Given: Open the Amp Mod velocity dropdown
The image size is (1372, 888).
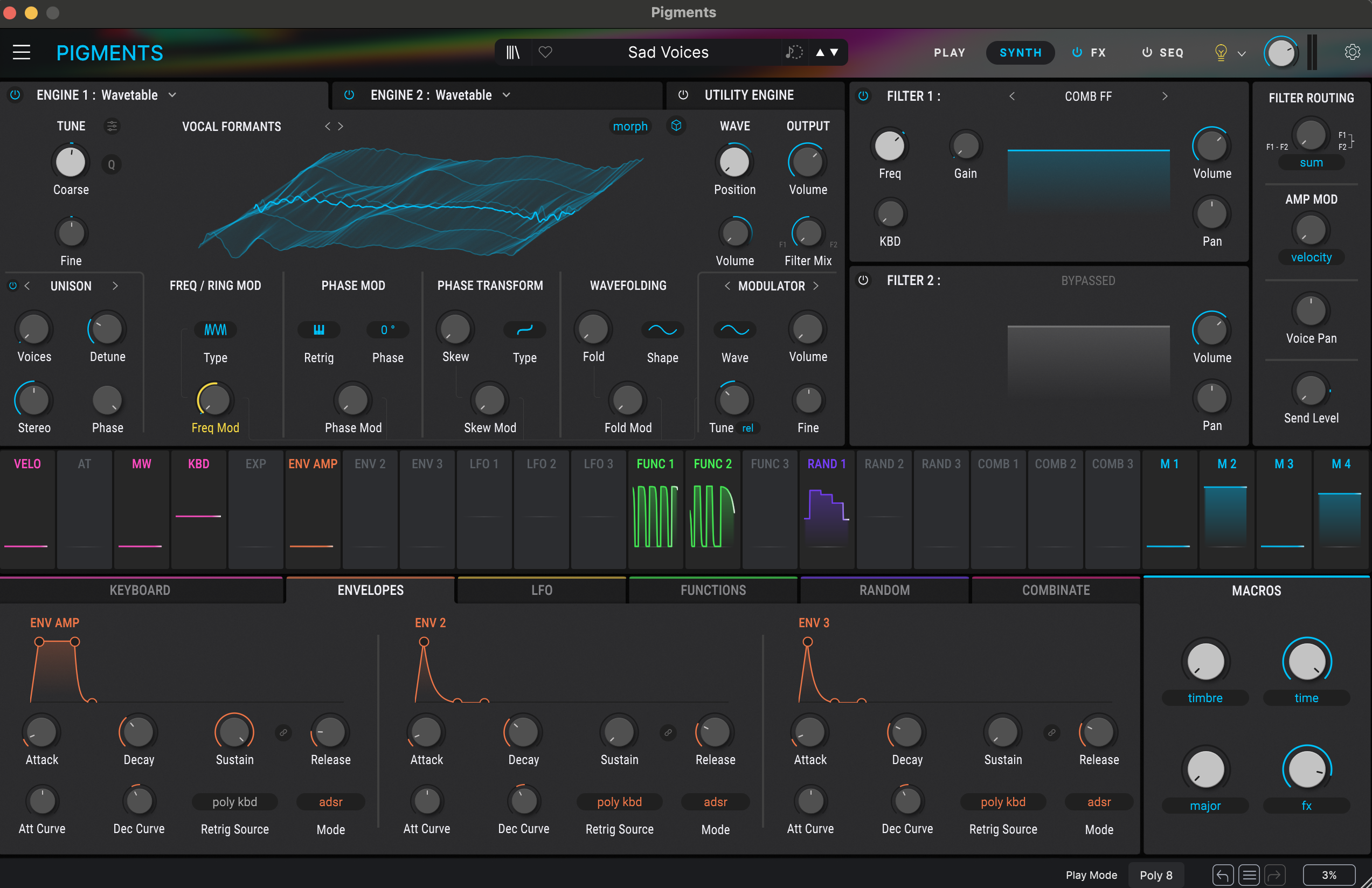Looking at the screenshot, I should click(x=1311, y=257).
